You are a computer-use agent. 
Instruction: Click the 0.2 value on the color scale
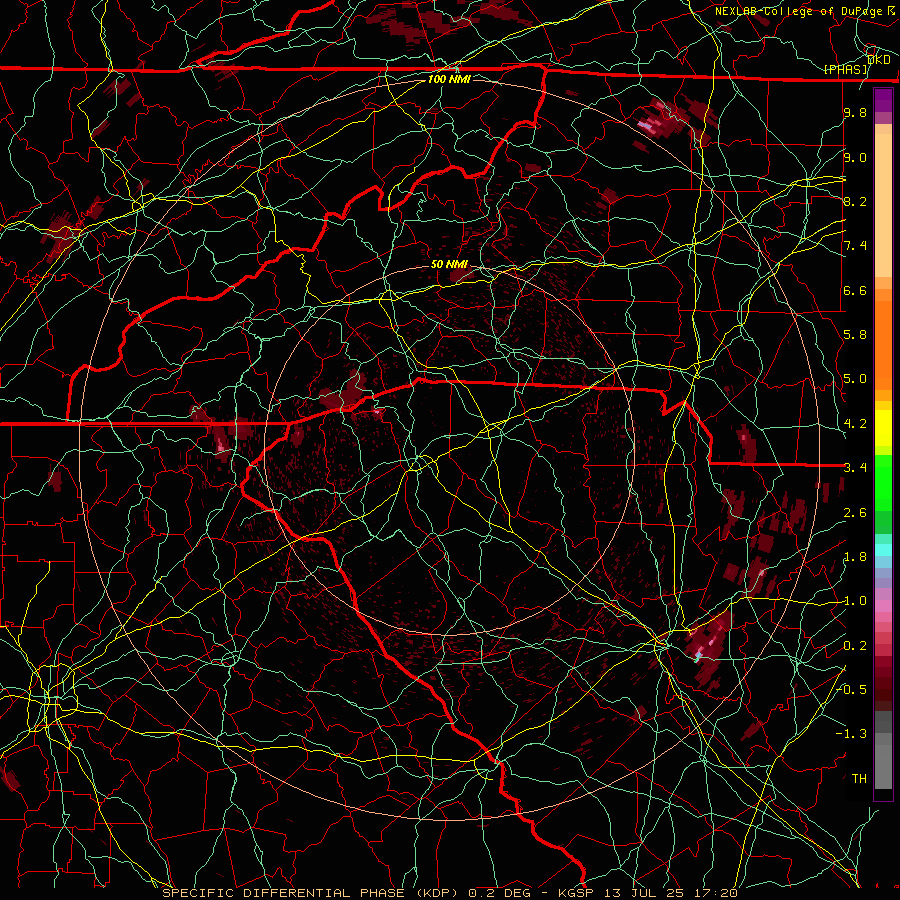click(855, 646)
